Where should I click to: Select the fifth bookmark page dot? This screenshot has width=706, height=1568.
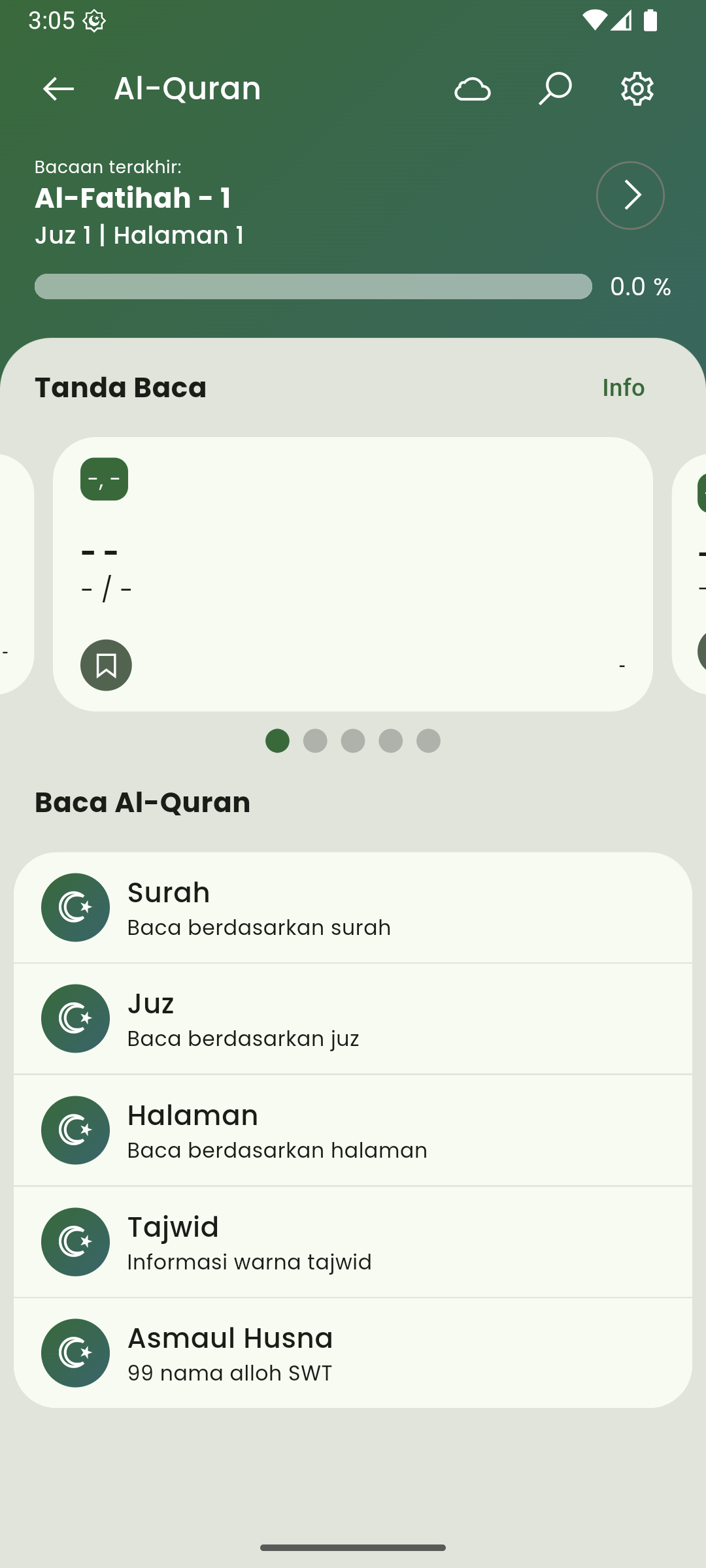pos(429,741)
